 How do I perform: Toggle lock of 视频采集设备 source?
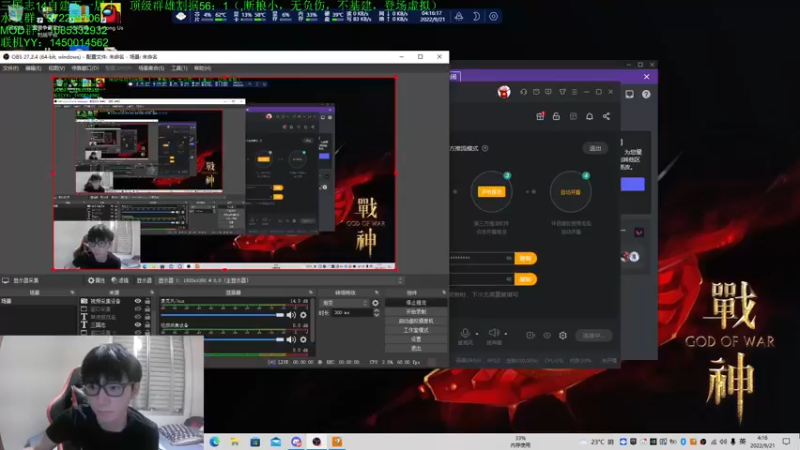point(147,301)
